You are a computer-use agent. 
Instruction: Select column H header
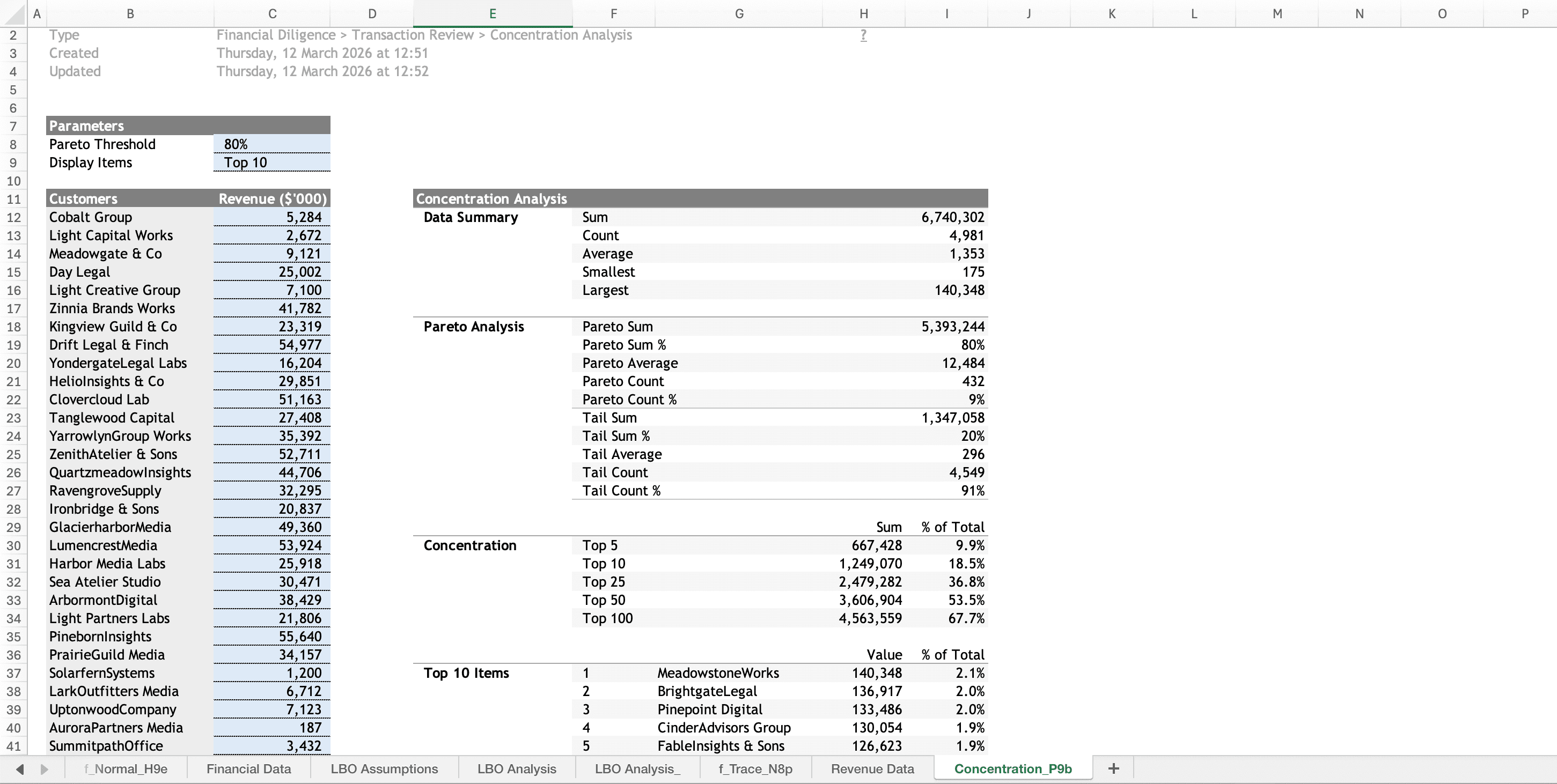click(x=864, y=13)
